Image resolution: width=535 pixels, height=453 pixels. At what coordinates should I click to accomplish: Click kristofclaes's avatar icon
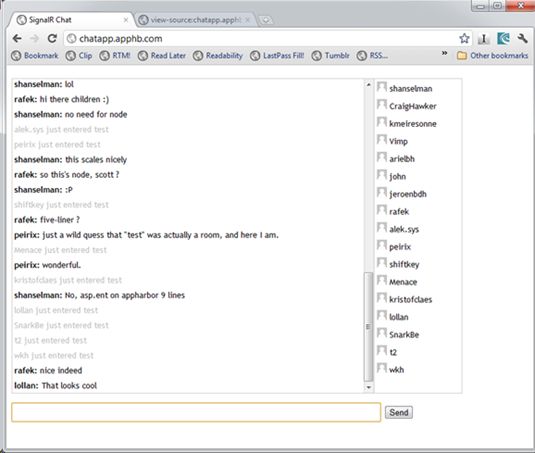click(x=382, y=298)
